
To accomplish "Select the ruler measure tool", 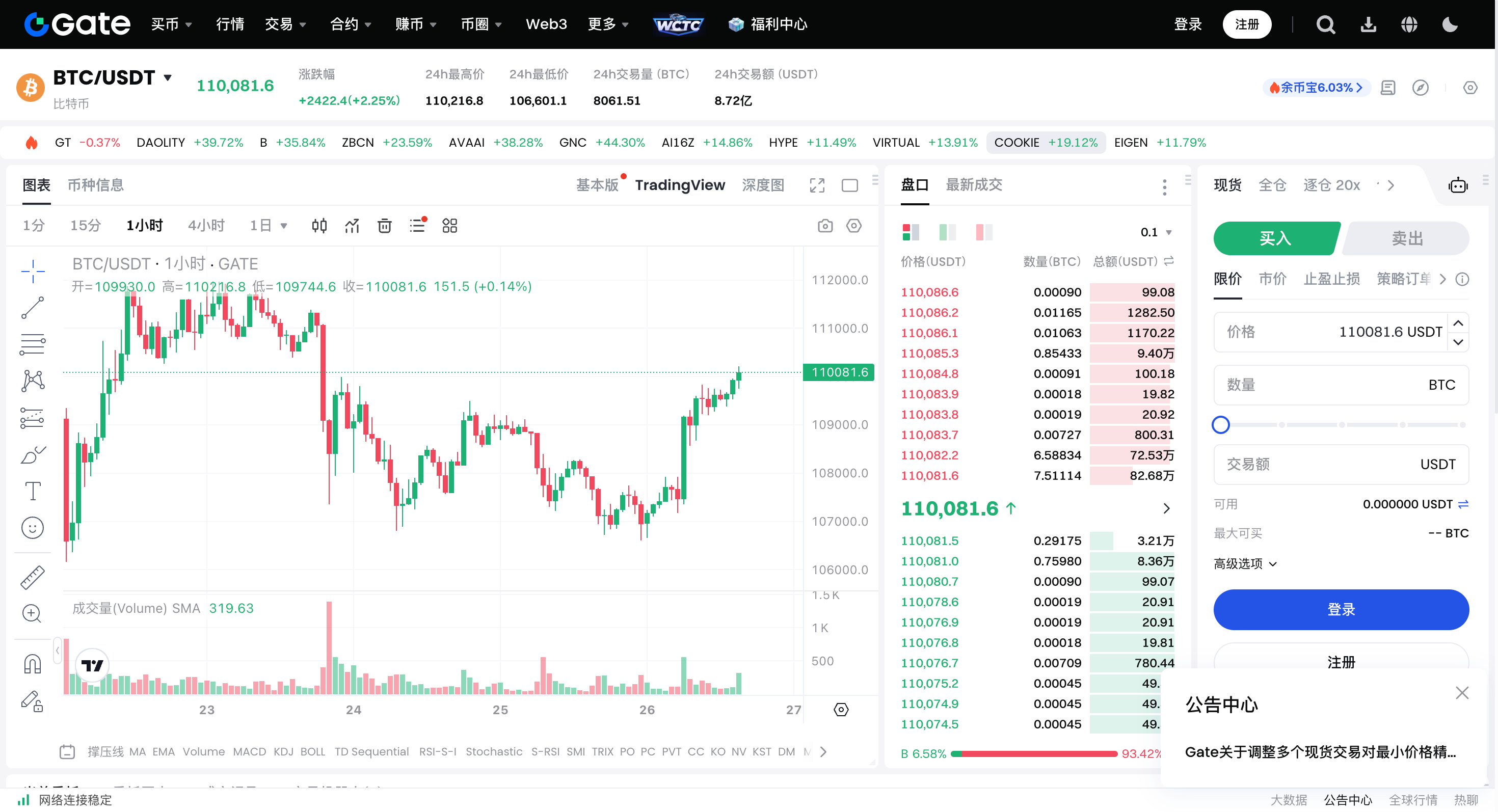I will tap(33, 577).
